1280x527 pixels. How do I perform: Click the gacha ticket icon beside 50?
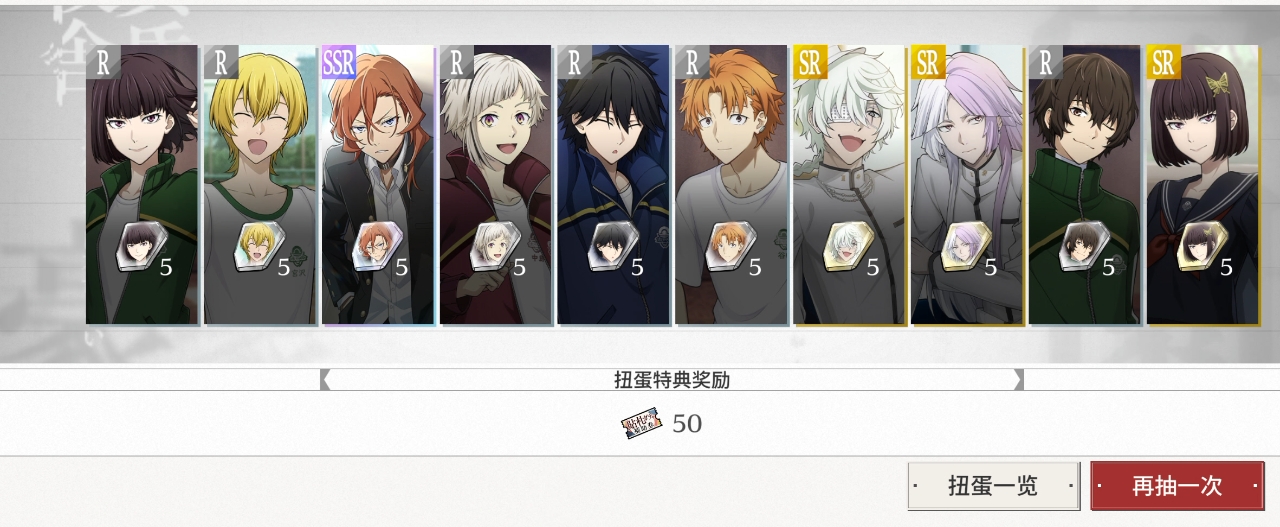(642, 424)
